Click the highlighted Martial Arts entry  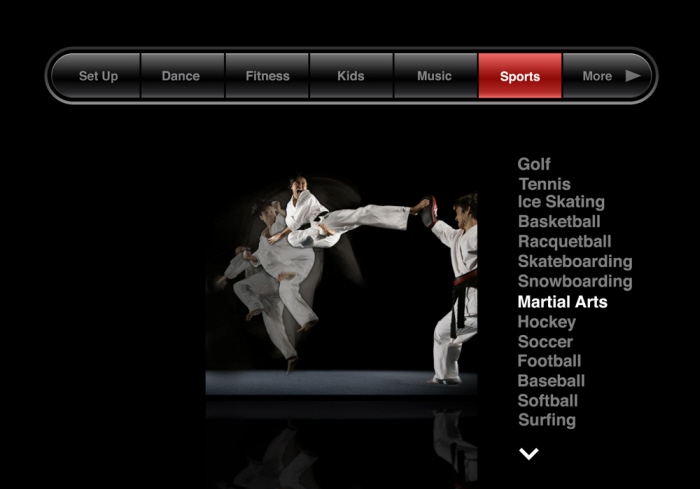(562, 302)
